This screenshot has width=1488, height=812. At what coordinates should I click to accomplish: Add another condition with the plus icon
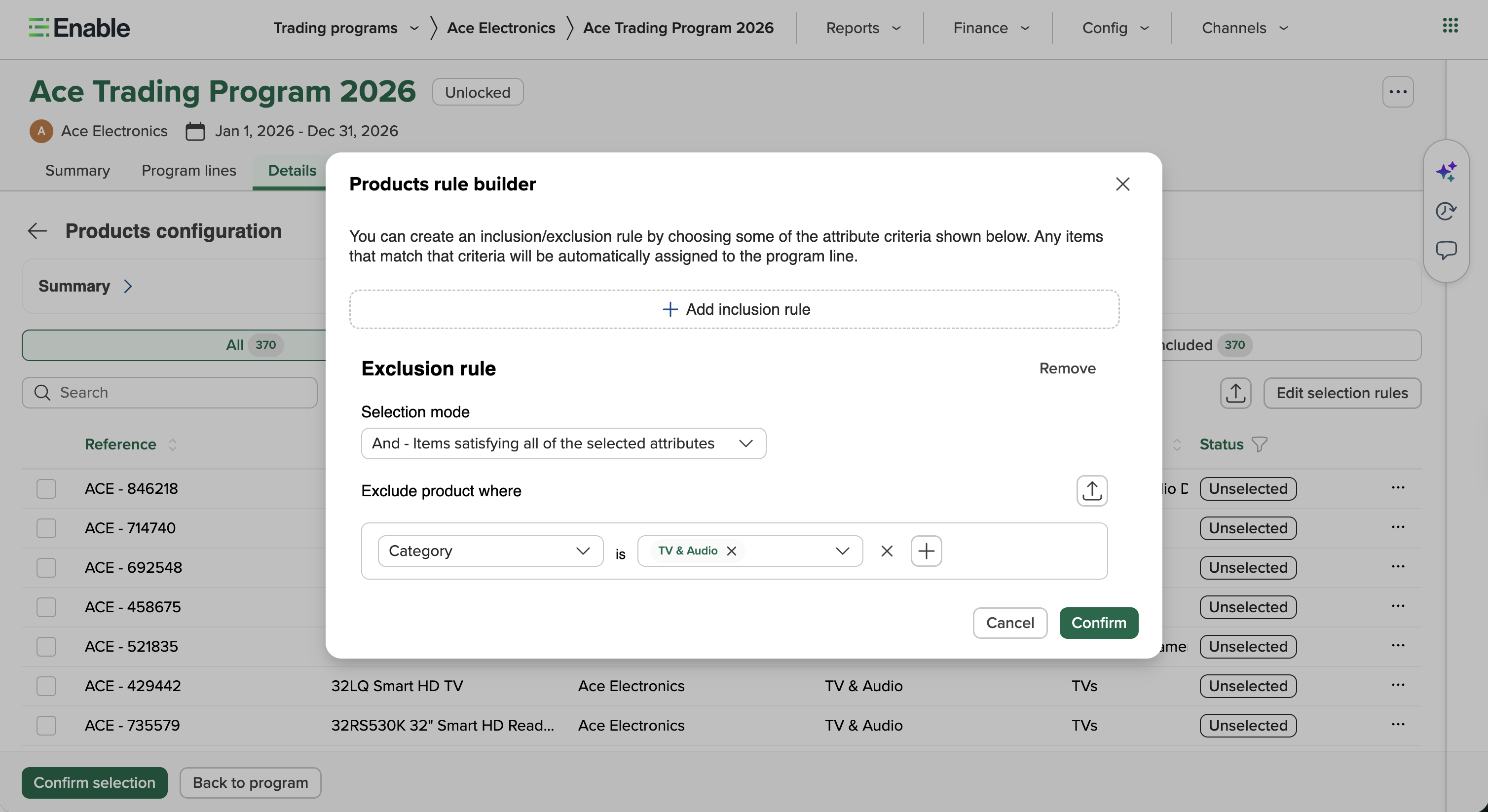926,551
